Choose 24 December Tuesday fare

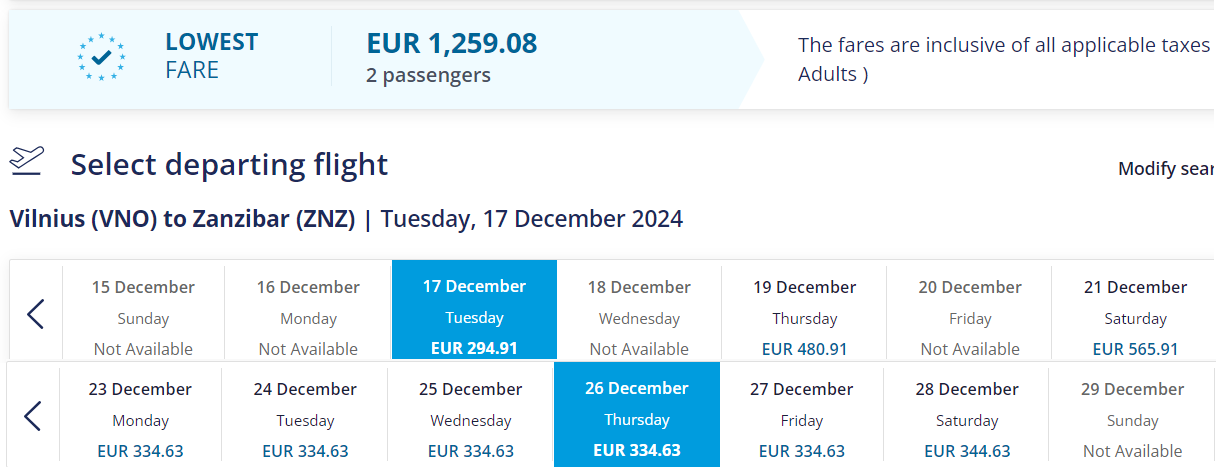tap(305, 416)
